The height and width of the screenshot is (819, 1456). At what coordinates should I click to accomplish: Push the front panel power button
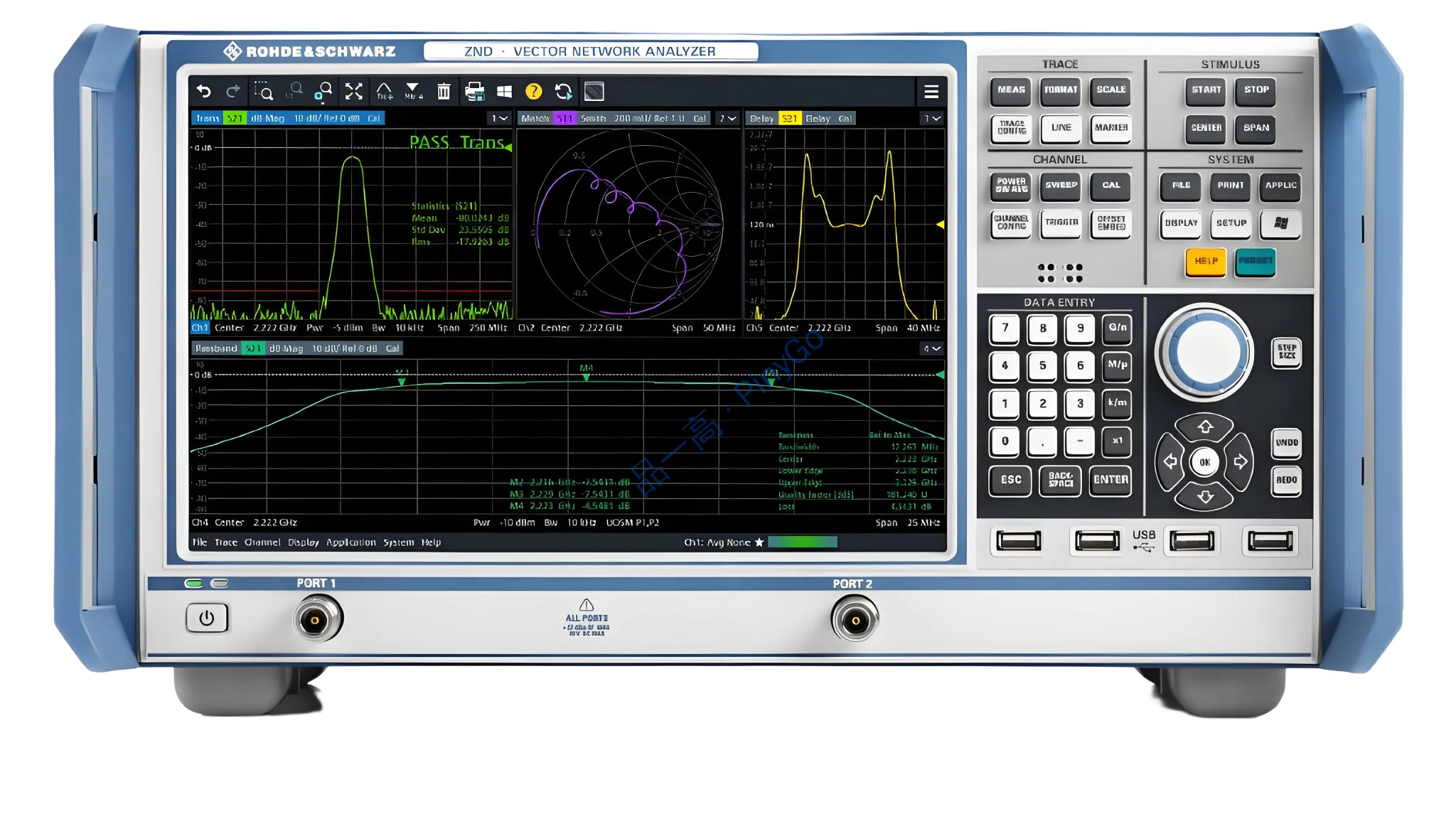pos(207,618)
